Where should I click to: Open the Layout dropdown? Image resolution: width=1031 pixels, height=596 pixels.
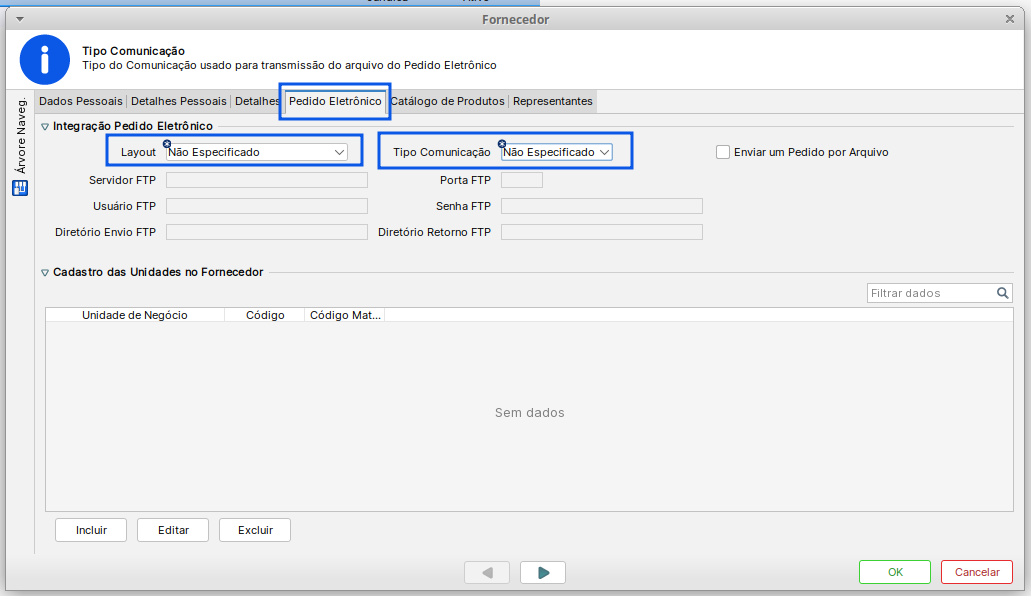257,152
